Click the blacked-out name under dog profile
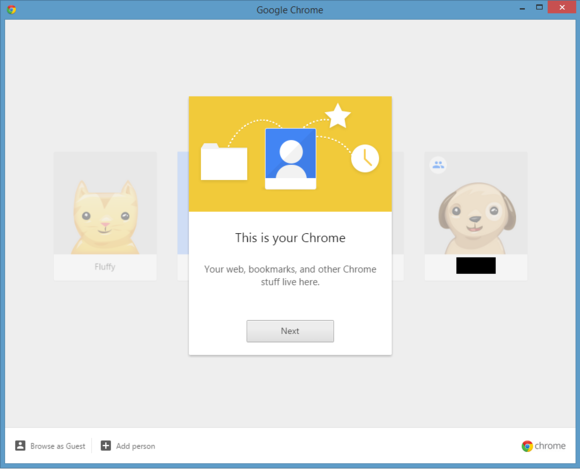 coord(476,266)
